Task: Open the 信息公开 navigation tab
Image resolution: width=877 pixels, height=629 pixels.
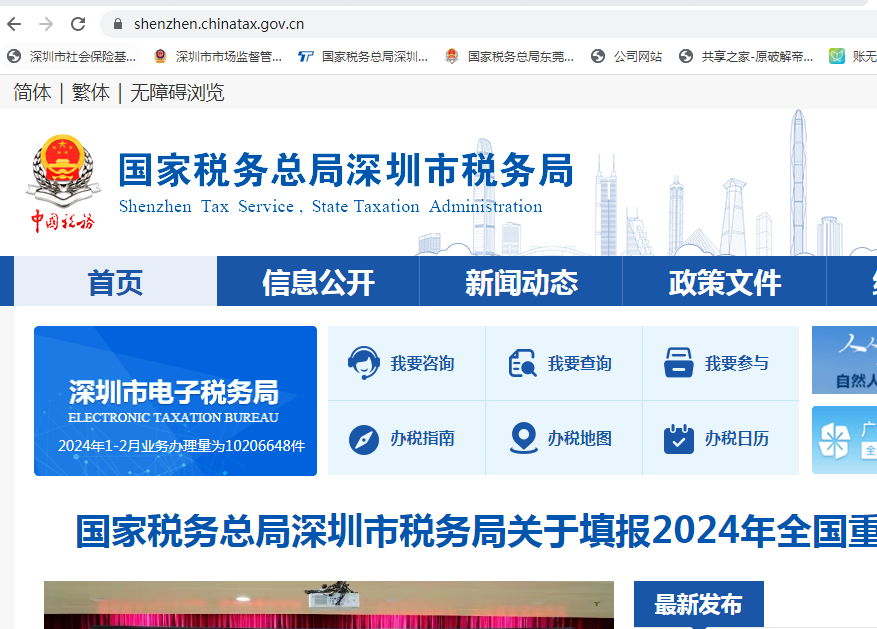Action: (x=318, y=282)
